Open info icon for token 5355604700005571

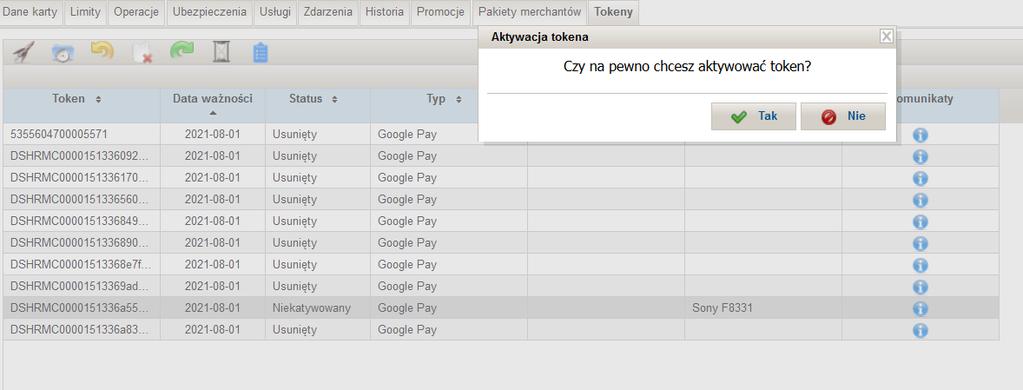(920, 135)
